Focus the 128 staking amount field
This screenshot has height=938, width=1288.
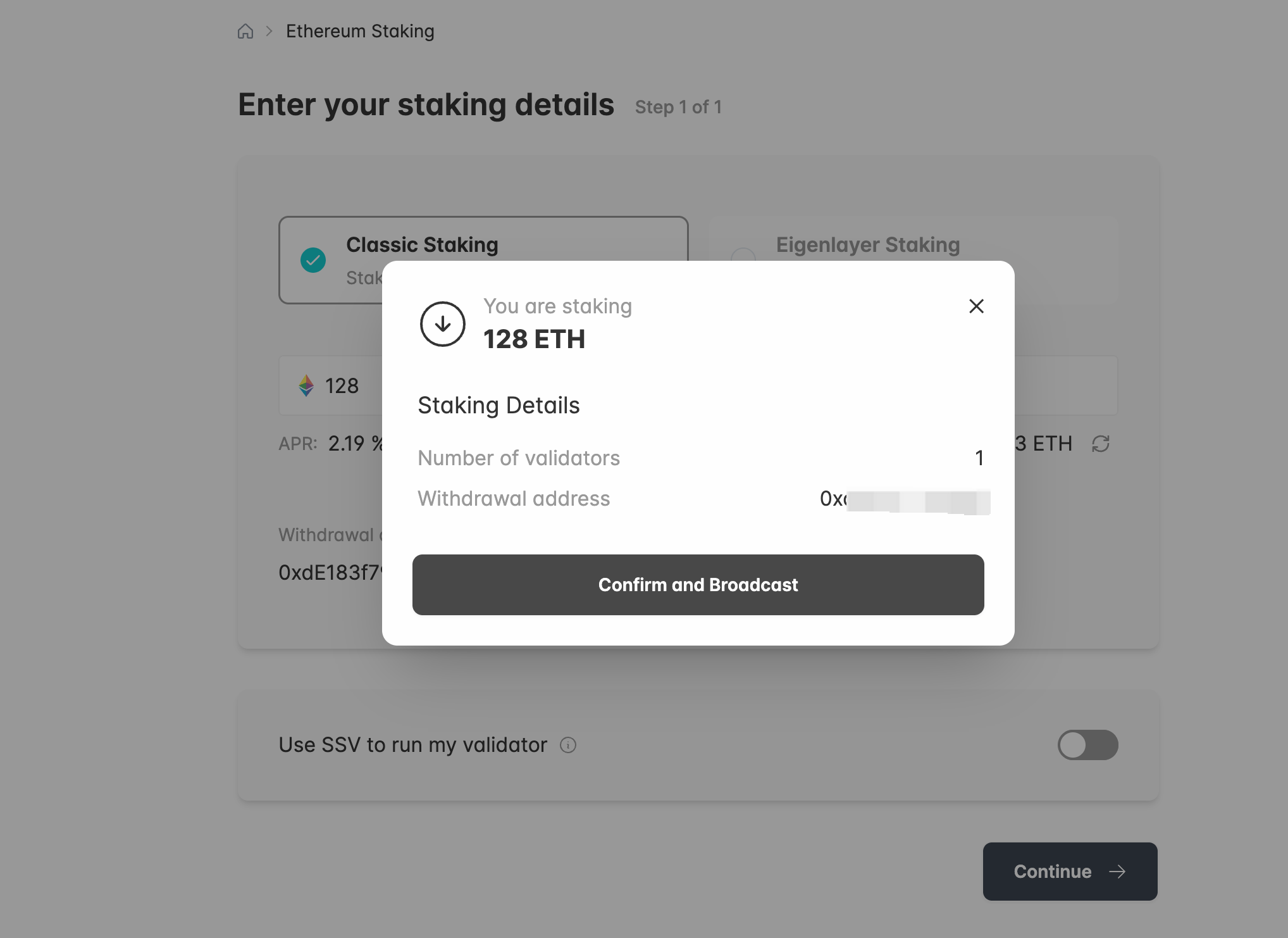click(342, 385)
